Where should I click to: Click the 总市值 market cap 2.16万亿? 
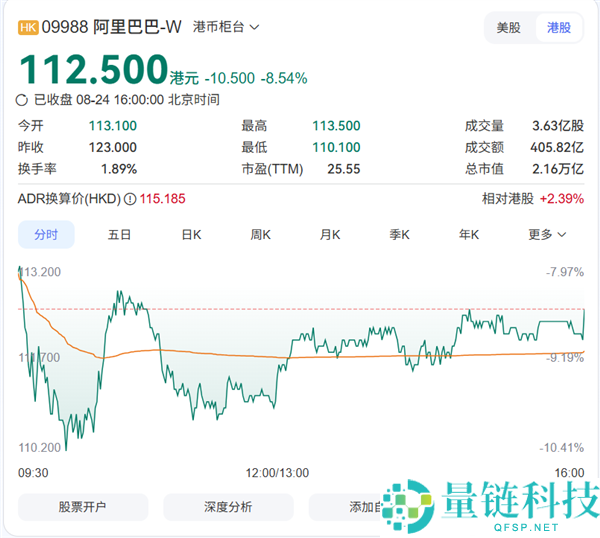(x=558, y=169)
